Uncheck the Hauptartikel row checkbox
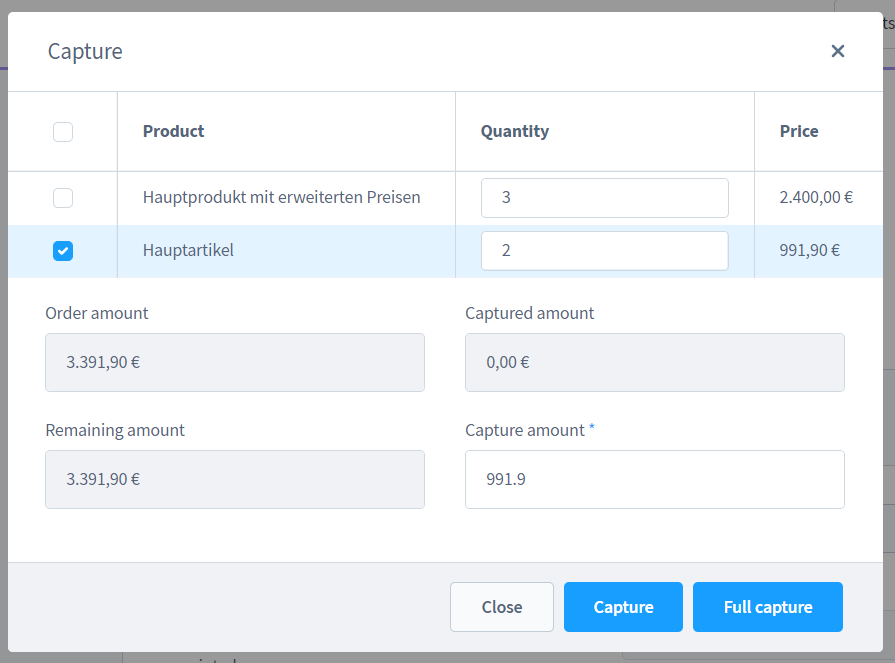895x663 pixels. tap(63, 251)
